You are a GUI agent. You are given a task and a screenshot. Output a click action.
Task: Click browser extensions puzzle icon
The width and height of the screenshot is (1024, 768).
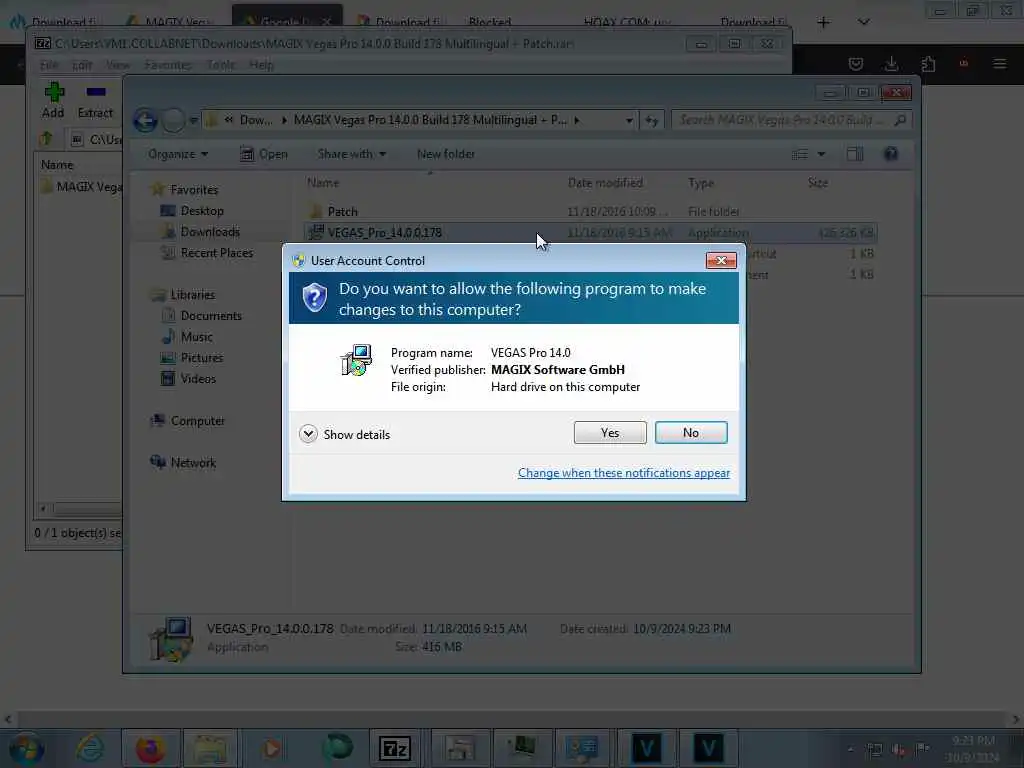928,63
